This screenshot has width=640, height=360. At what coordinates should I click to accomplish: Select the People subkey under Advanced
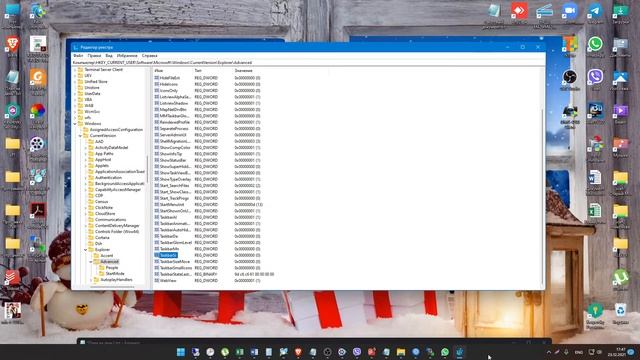pyautogui.click(x=112, y=268)
